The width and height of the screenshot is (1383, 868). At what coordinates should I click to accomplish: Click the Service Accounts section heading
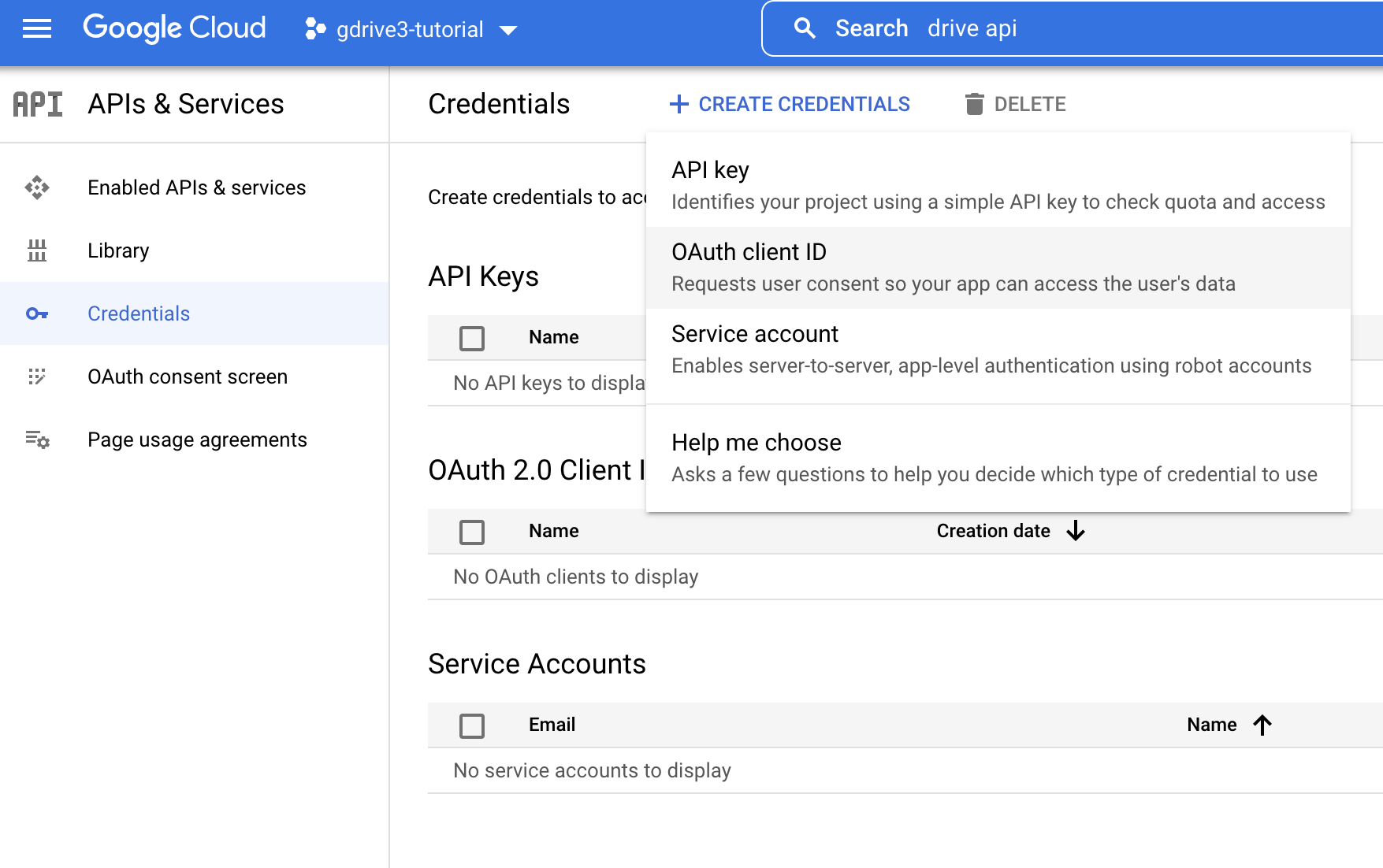[537, 664]
